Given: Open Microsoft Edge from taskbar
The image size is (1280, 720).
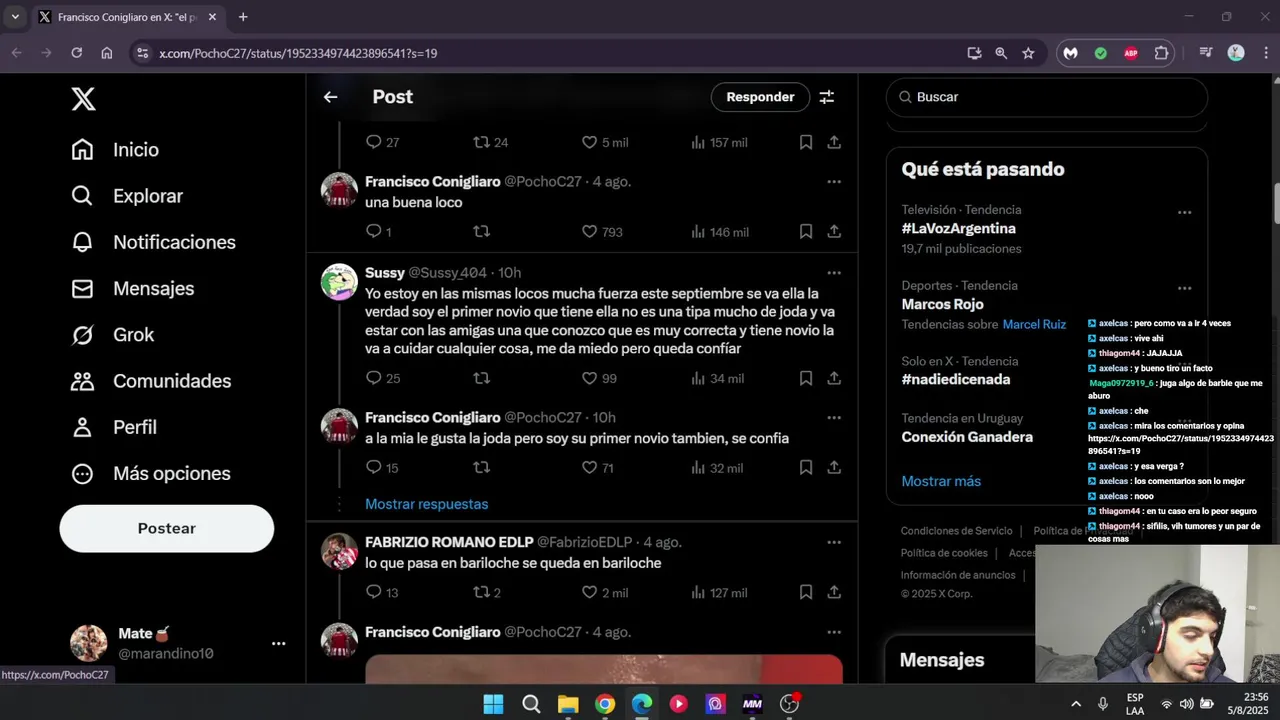Looking at the screenshot, I should coord(641,704).
